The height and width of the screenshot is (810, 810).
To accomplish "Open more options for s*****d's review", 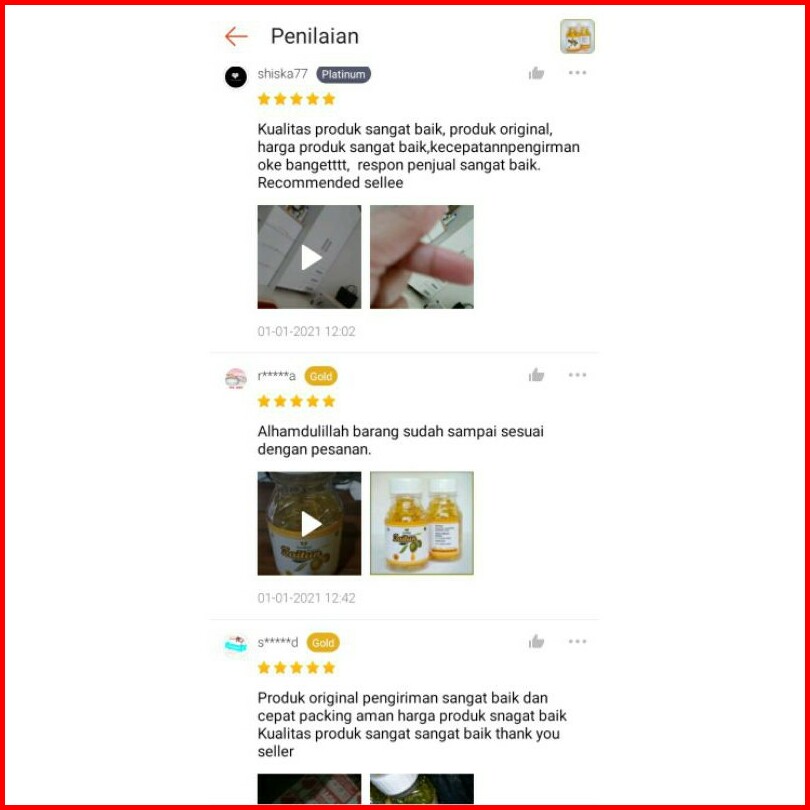I will pyautogui.click(x=577, y=642).
